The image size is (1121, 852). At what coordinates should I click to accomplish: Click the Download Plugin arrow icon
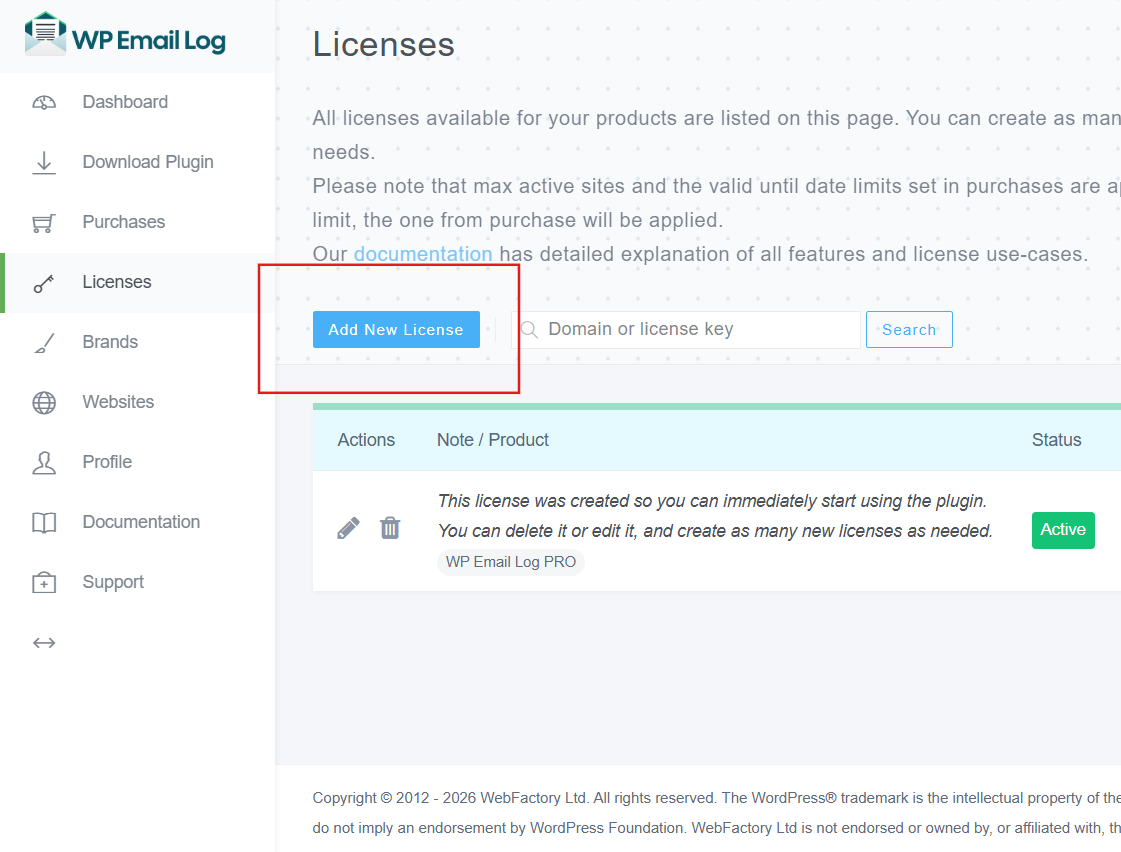[44, 162]
